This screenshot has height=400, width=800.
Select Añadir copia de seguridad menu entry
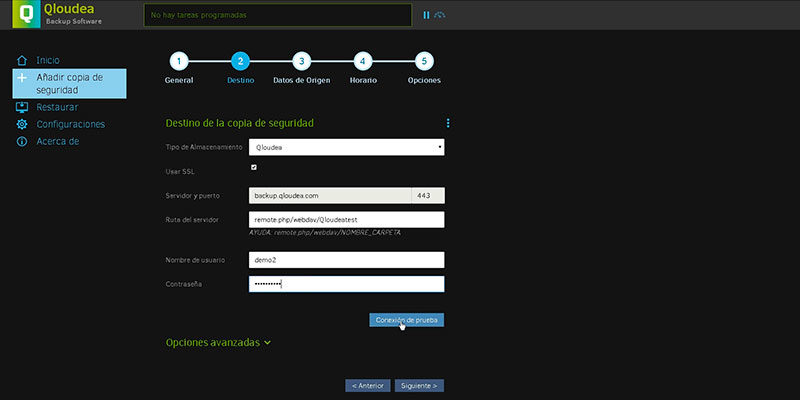click(69, 84)
